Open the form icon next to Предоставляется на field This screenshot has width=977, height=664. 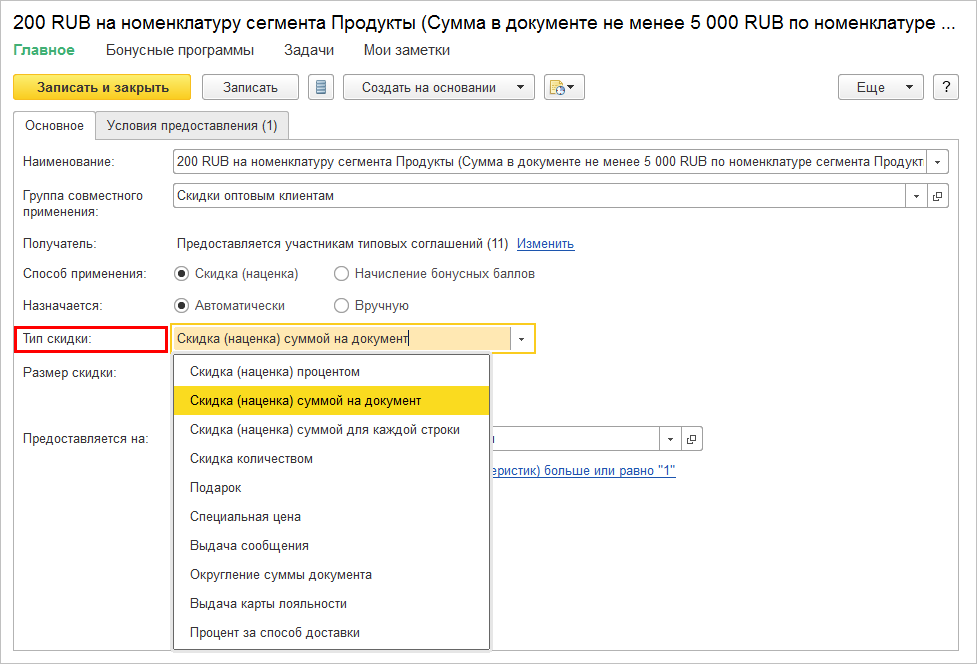(691, 439)
